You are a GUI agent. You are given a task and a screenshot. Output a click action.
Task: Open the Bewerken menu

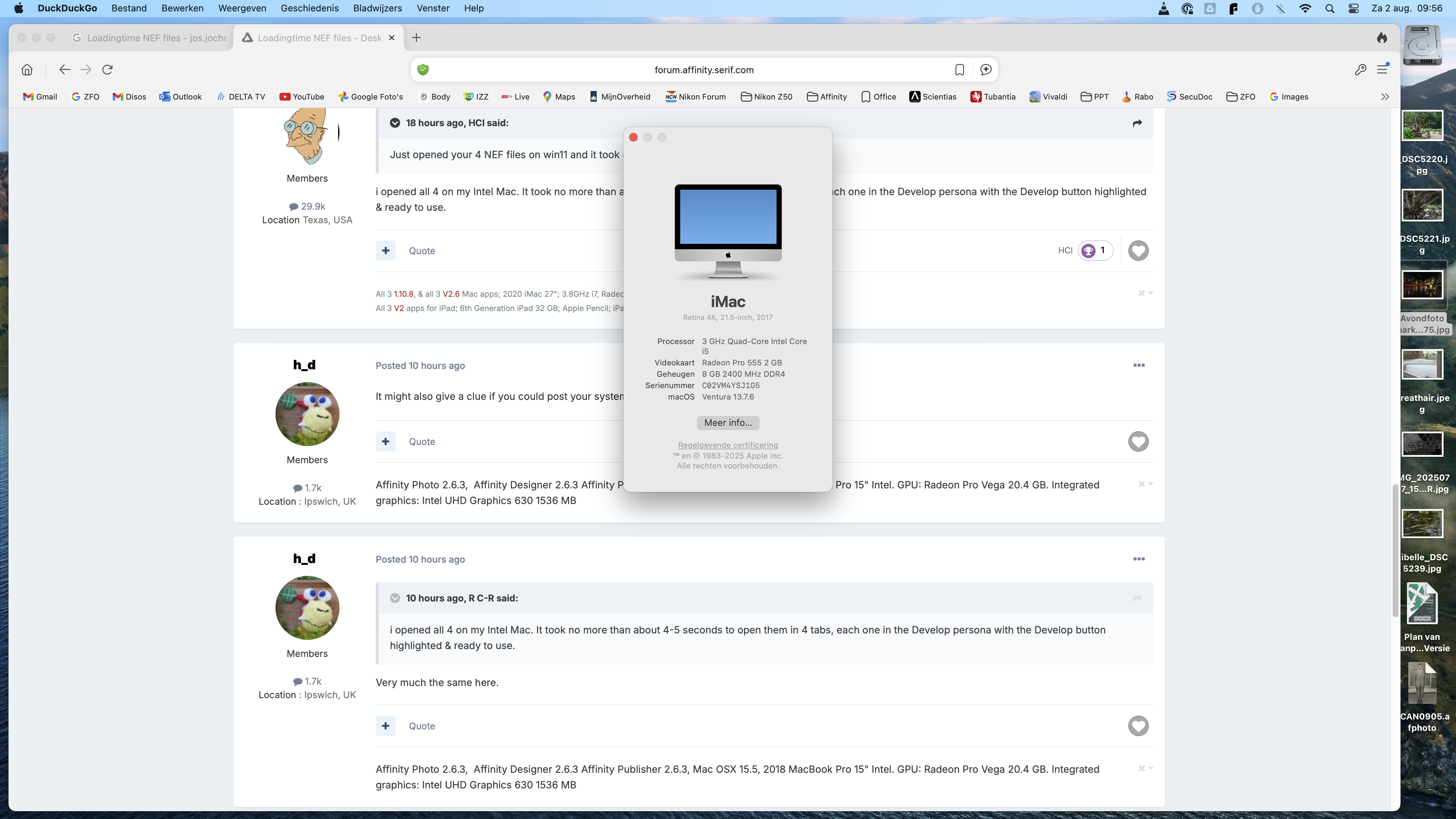pos(182,8)
